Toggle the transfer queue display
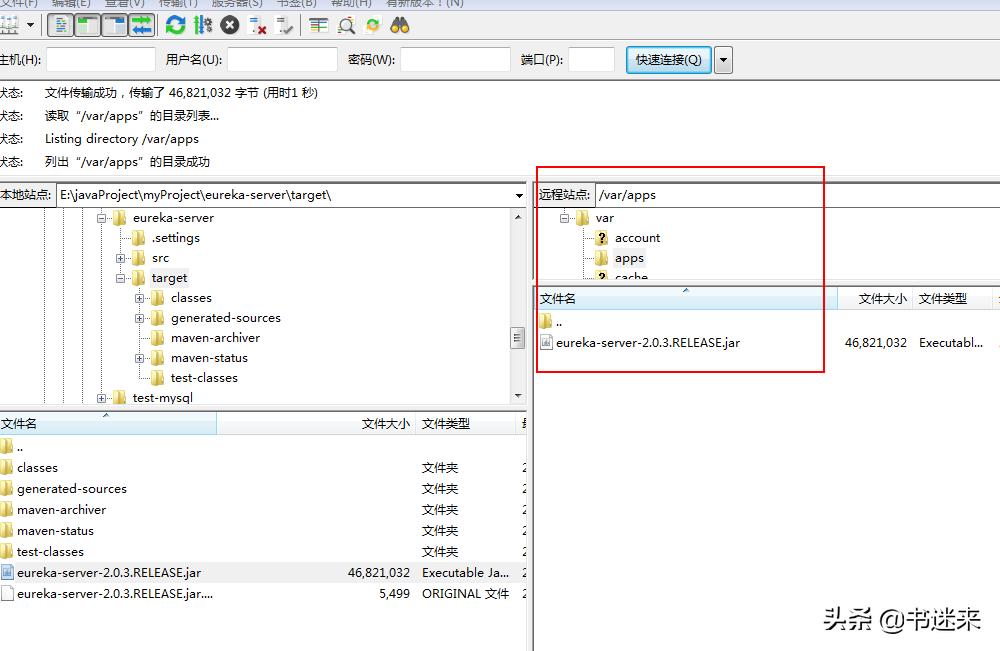This screenshot has height=651, width=1000. [x=142, y=26]
